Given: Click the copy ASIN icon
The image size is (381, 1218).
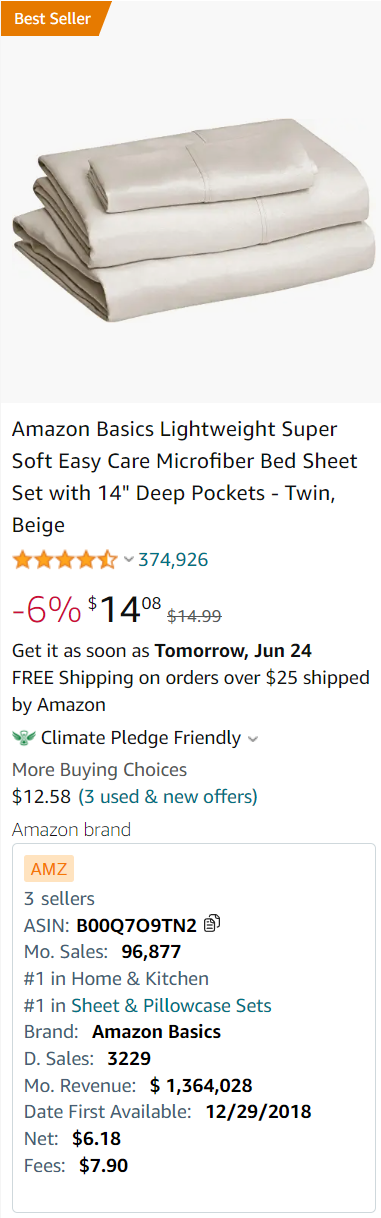Looking at the screenshot, I should (x=211, y=924).
